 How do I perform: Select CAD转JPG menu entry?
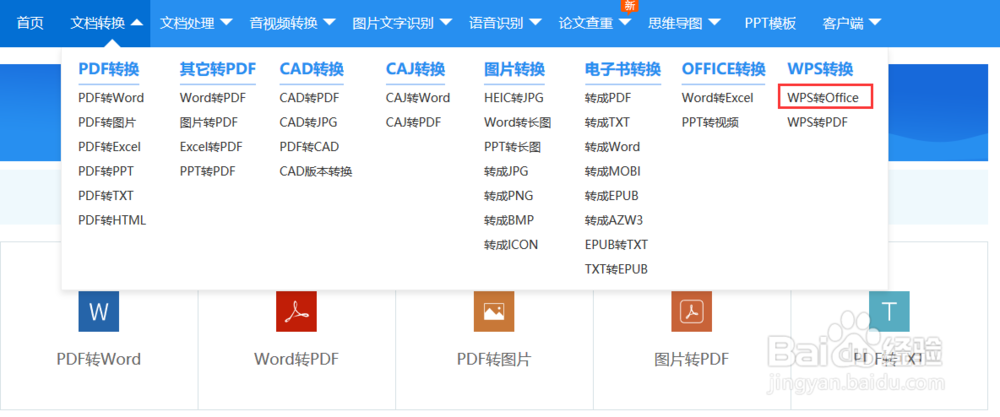tap(308, 122)
